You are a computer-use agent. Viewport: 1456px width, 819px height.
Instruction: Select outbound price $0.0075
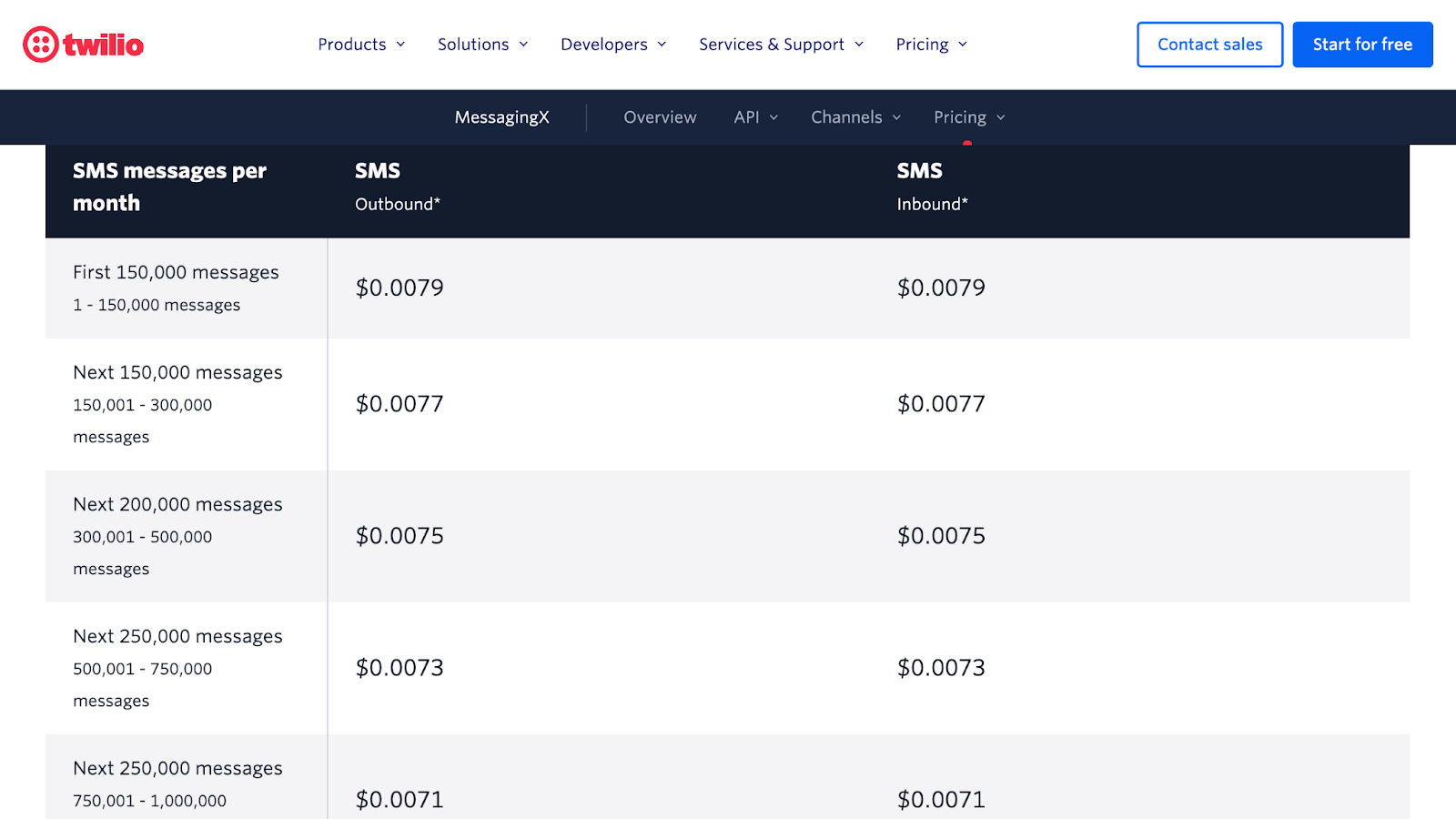point(399,536)
